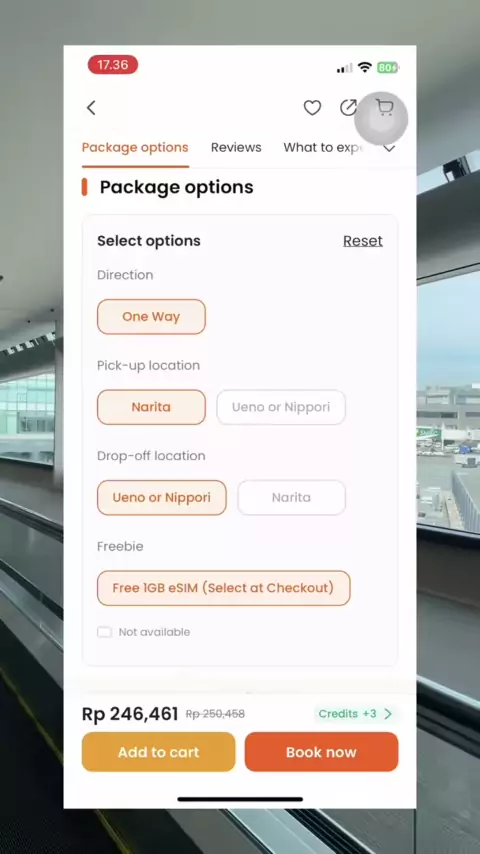Tap the Wi-Fi status icon
Screen dimensions: 480x854
364,68
